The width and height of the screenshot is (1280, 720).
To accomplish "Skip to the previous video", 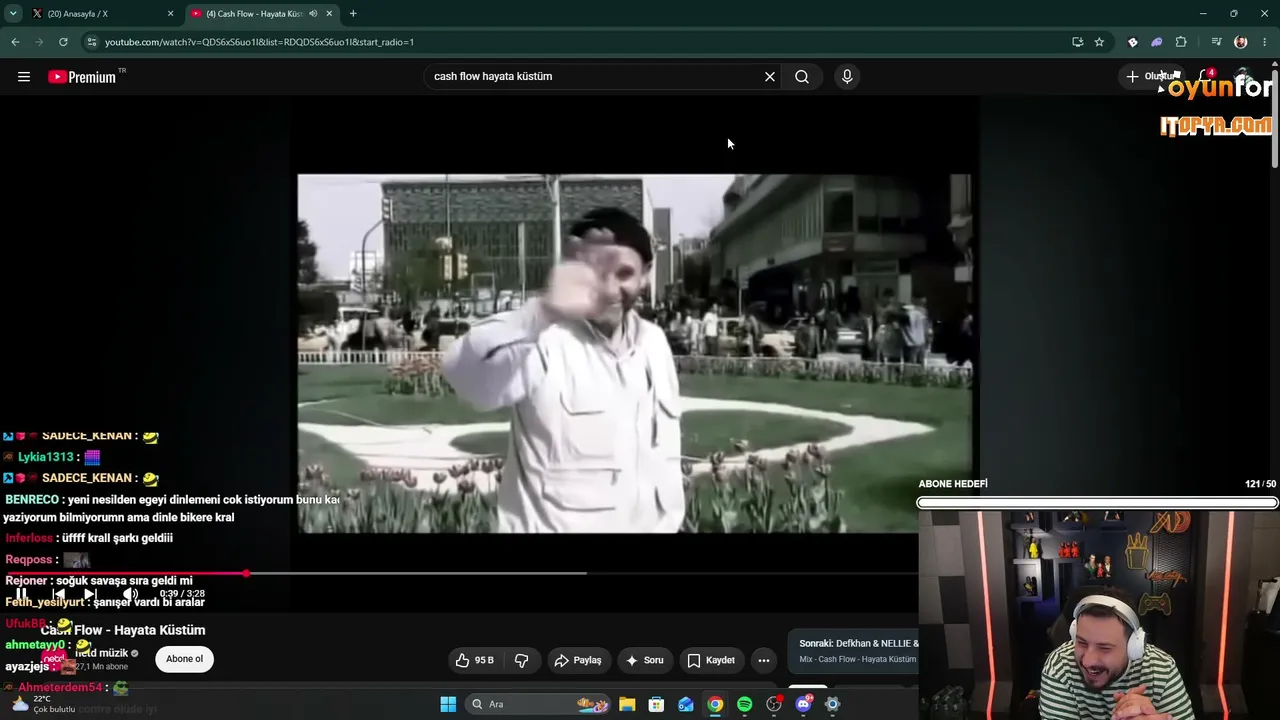I will (58, 594).
